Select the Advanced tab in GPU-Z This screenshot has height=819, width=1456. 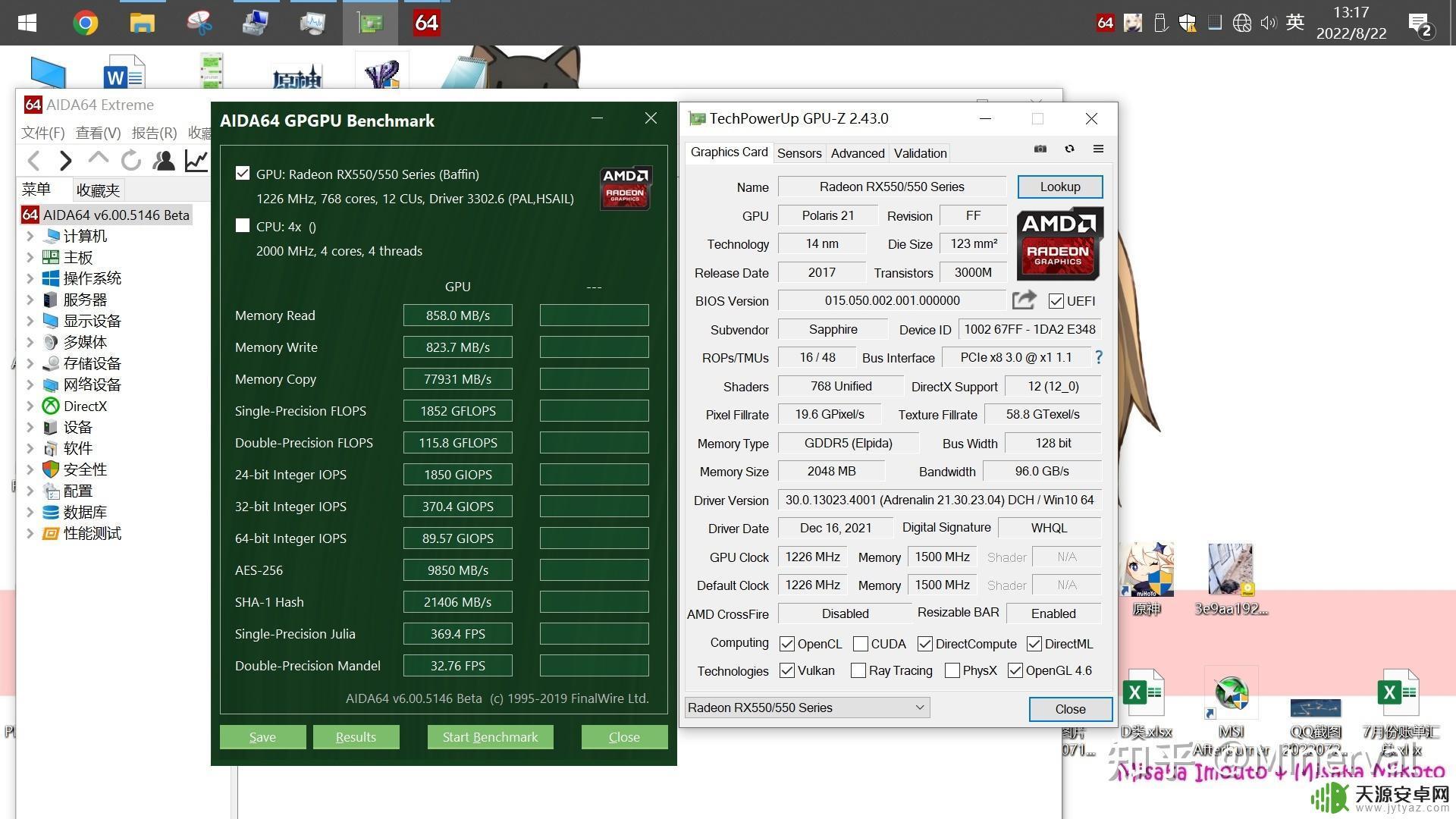click(857, 153)
